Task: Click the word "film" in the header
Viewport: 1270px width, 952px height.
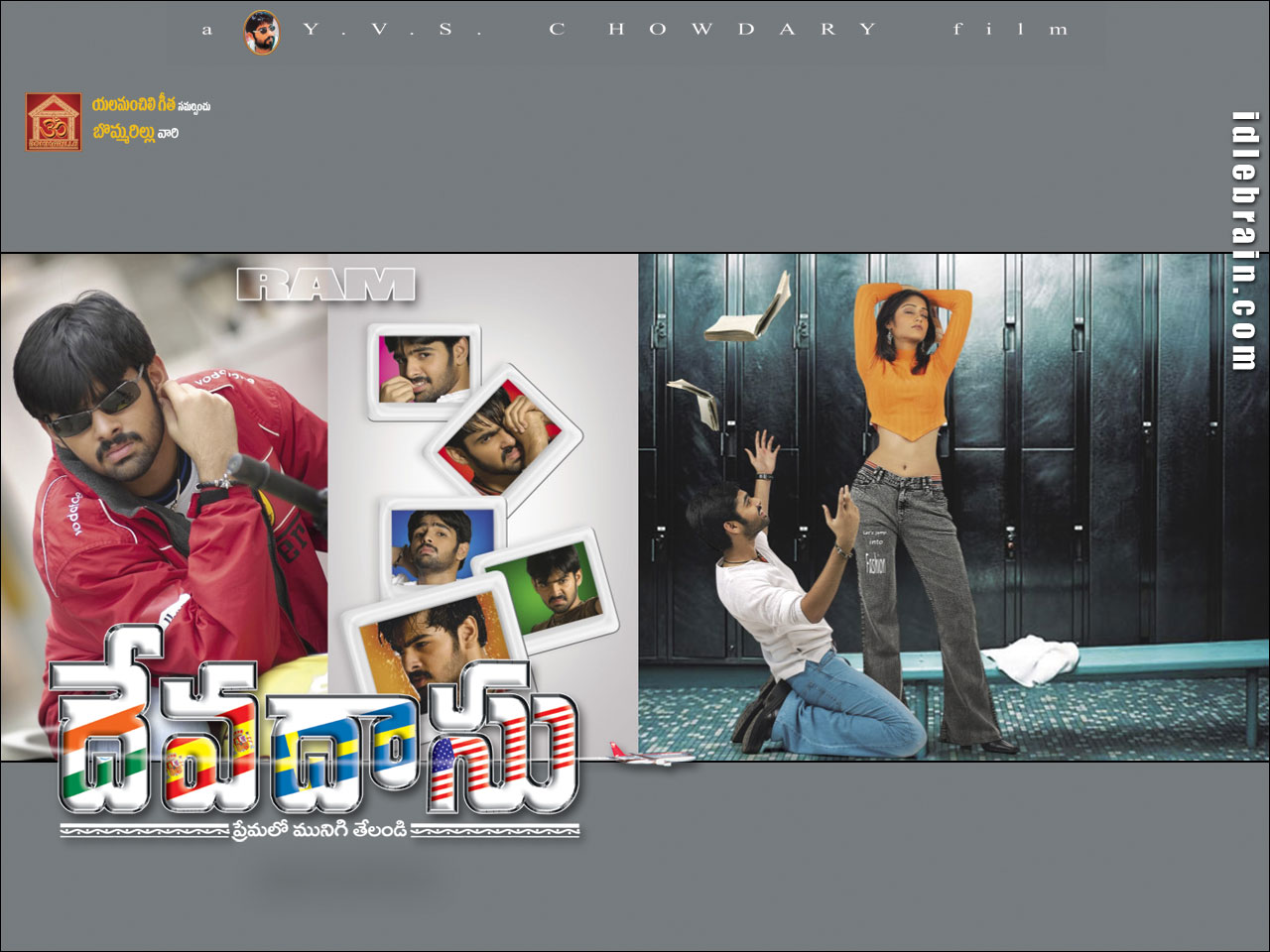Action: (x=1010, y=29)
